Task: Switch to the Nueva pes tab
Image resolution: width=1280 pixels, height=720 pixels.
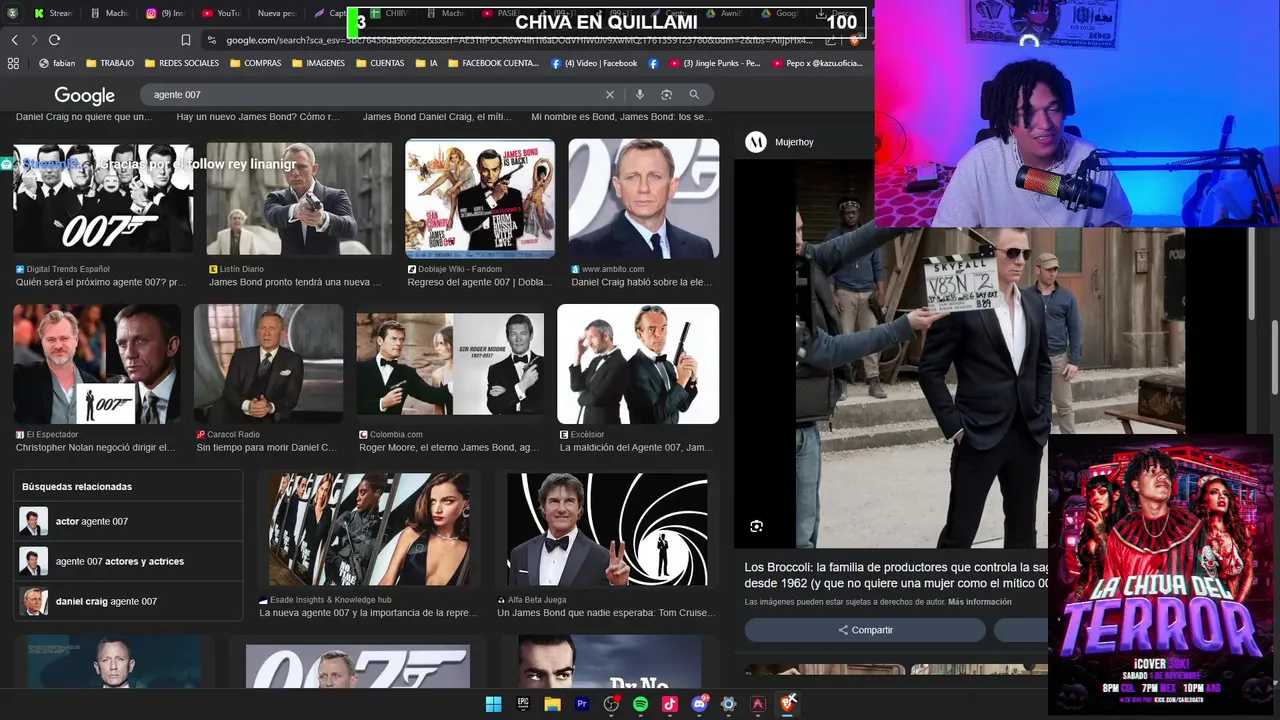Action: (x=277, y=14)
